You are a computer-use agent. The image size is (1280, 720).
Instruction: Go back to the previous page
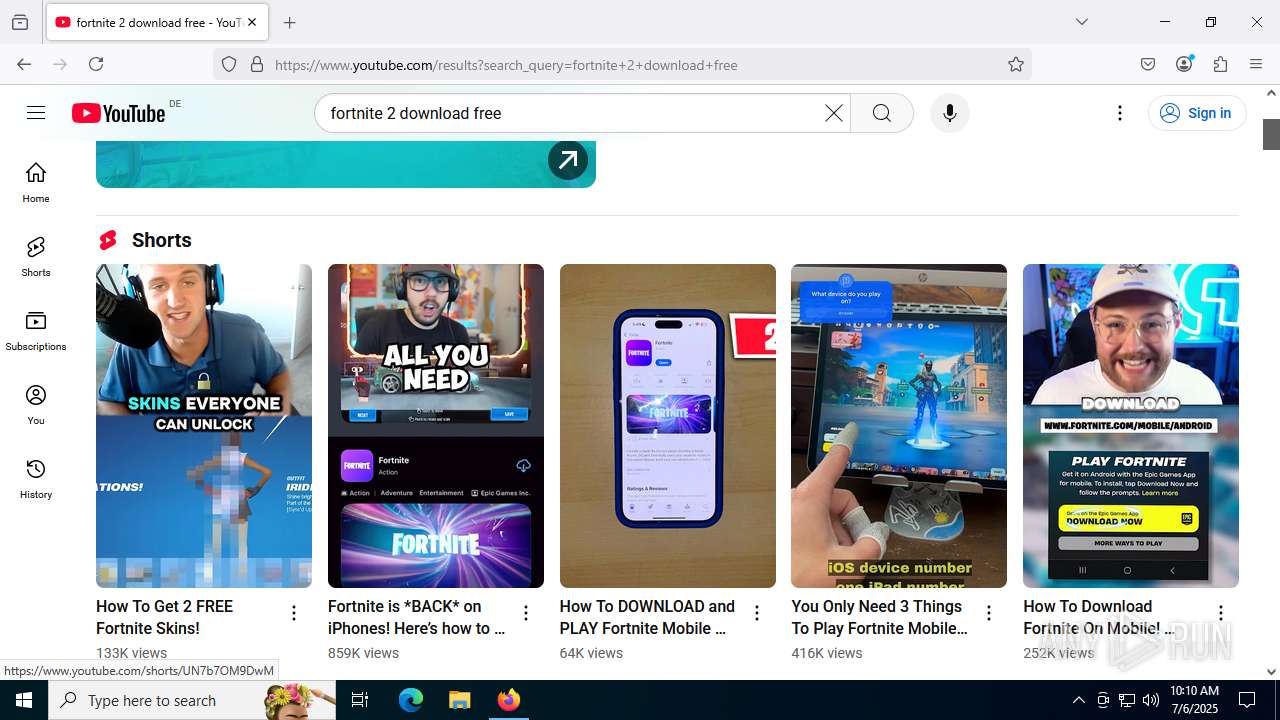(x=24, y=64)
